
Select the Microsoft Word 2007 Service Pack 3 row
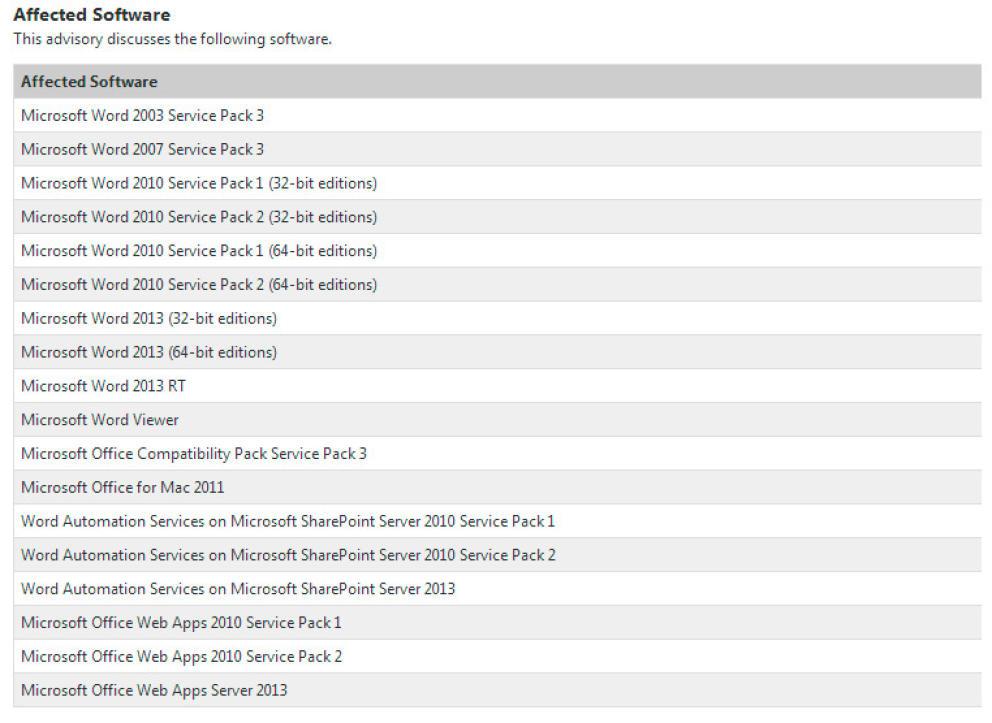click(x=142, y=150)
